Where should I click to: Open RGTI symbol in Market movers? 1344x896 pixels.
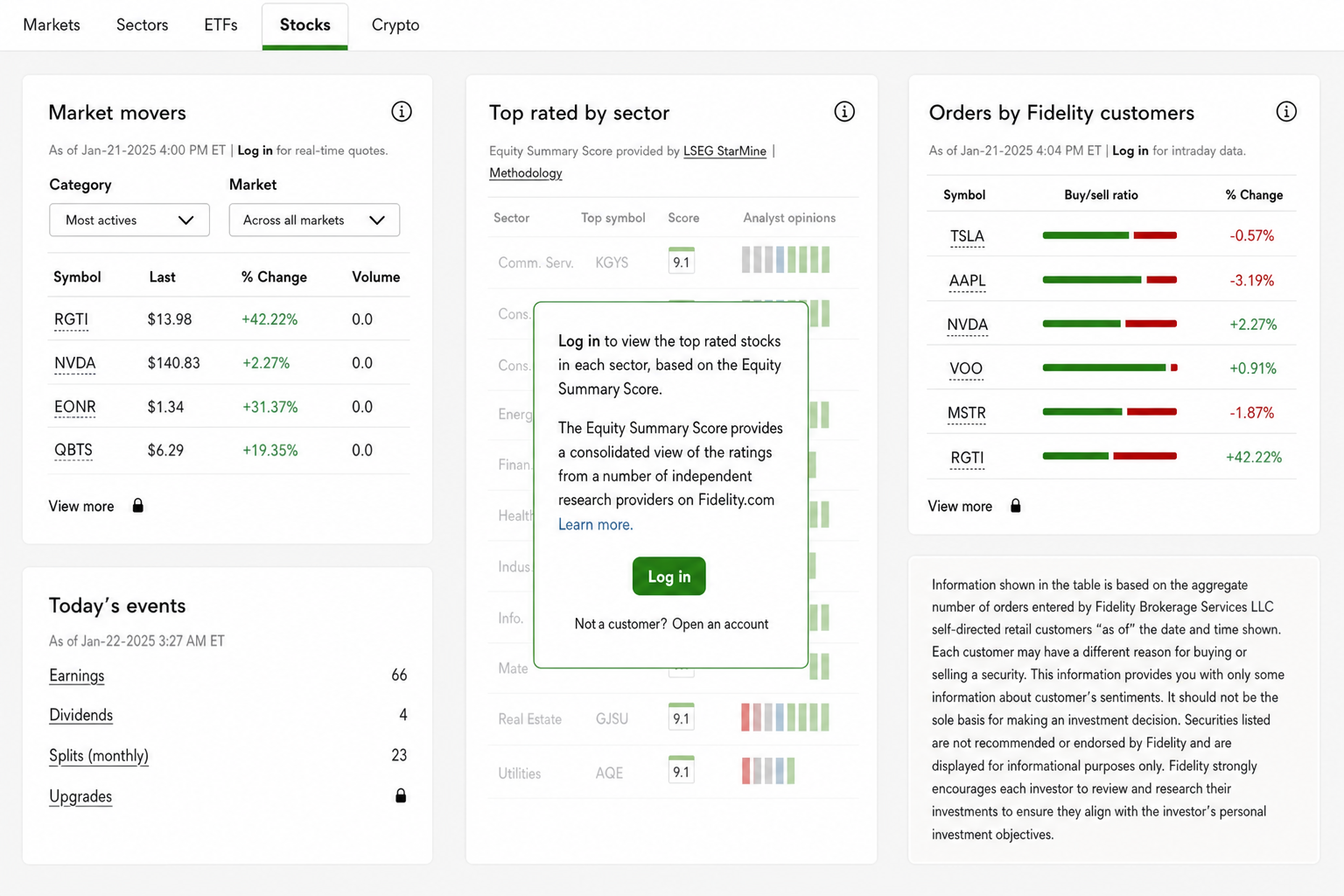[x=71, y=319]
